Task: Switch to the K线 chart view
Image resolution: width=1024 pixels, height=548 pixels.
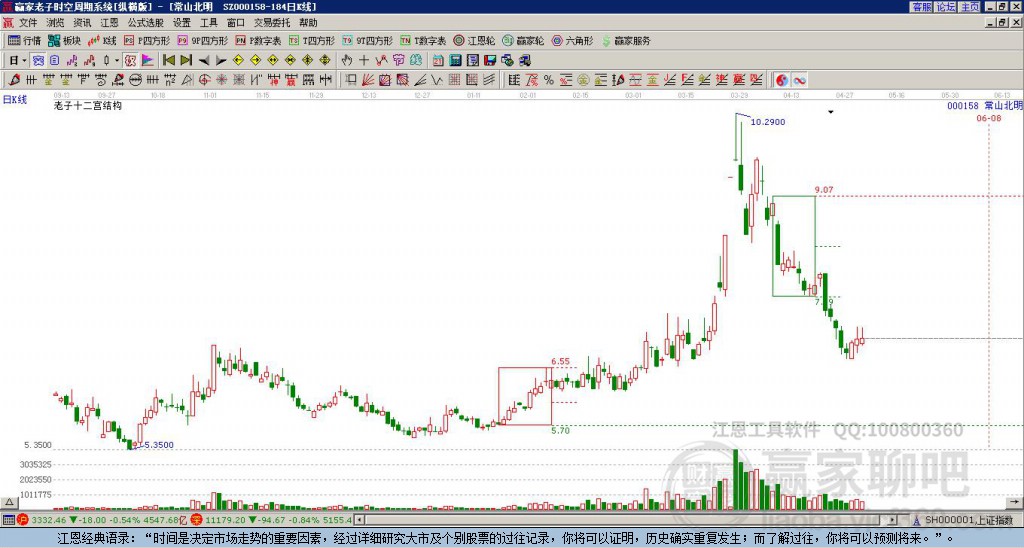Action: coord(102,40)
